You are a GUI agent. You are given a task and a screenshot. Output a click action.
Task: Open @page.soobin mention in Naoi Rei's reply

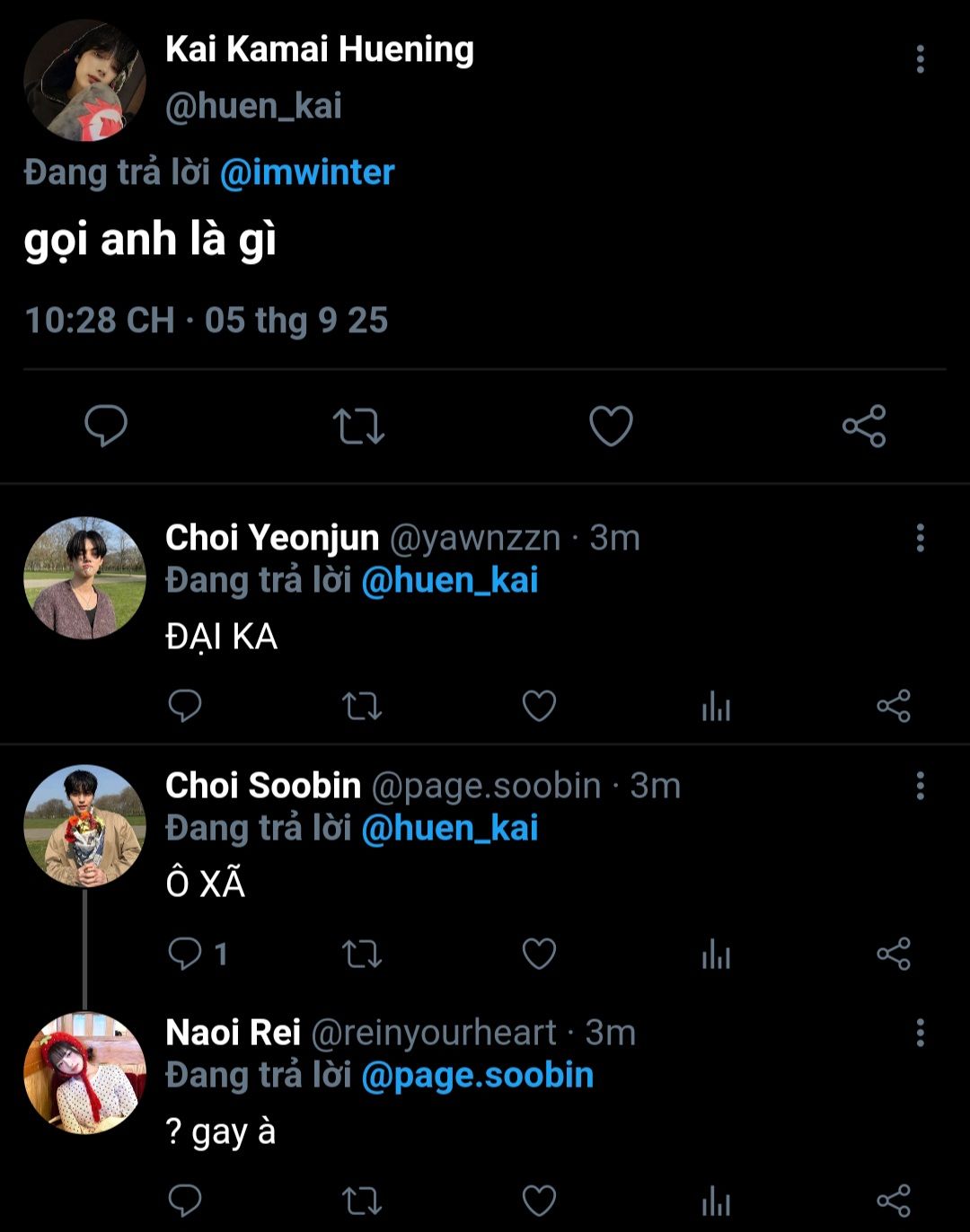point(477,1076)
